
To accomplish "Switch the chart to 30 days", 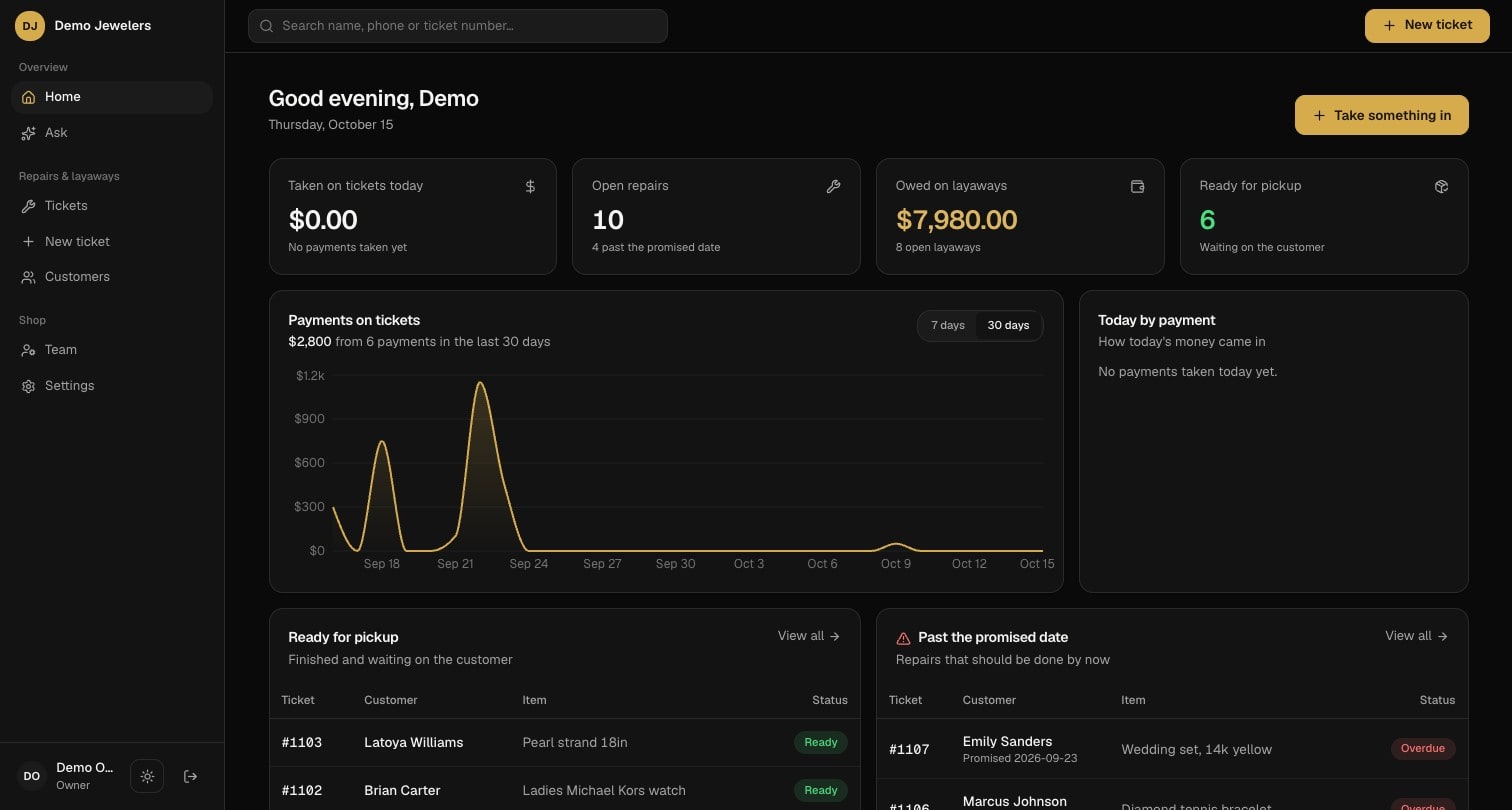I will (x=1008, y=326).
